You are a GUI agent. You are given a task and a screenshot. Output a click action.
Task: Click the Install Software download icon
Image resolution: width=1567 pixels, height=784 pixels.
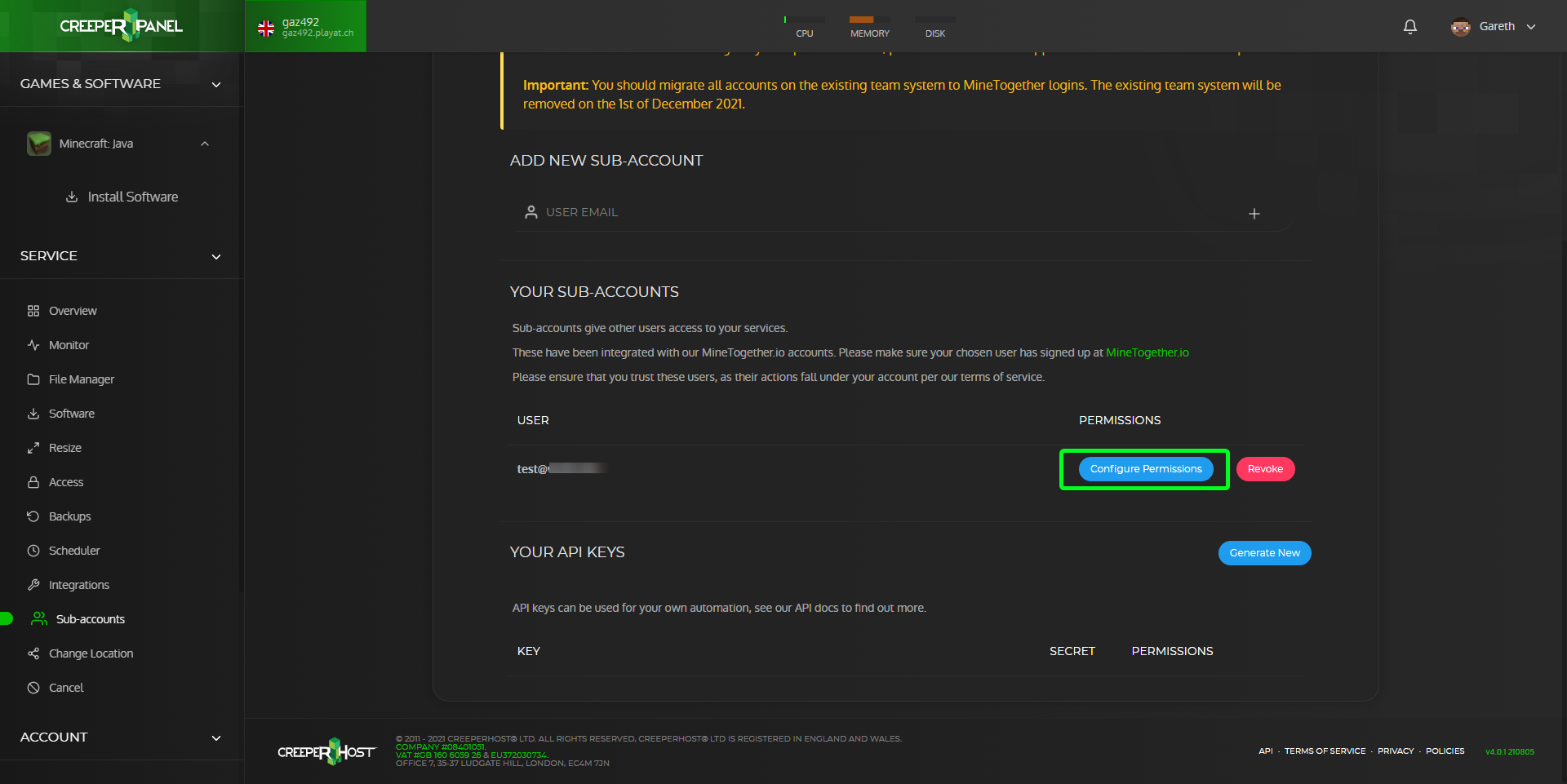(x=72, y=197)
